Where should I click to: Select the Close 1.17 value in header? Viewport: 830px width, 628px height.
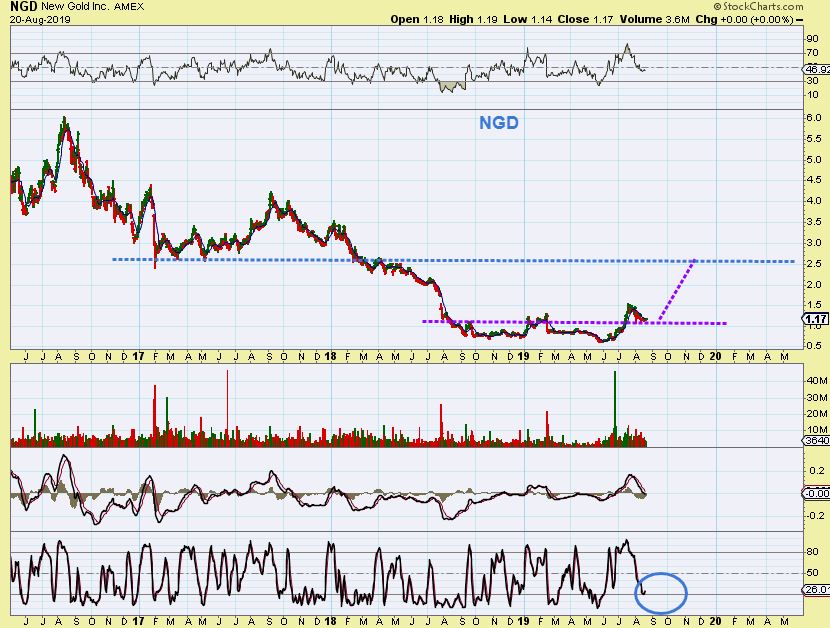[585, 20]
